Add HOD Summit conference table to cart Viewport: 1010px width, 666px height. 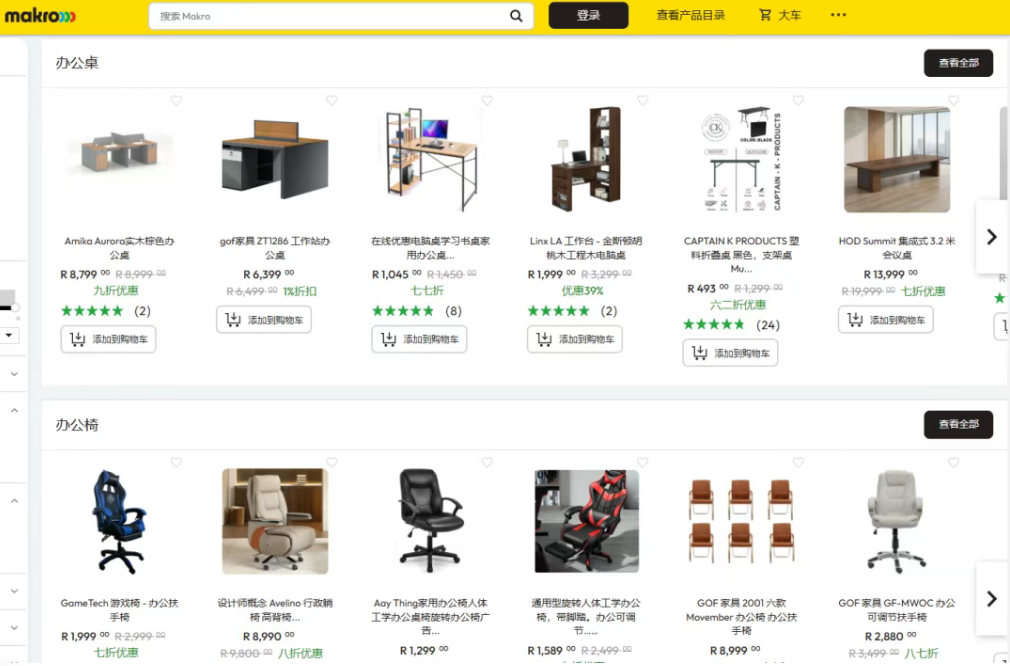(x=886, y=320)
